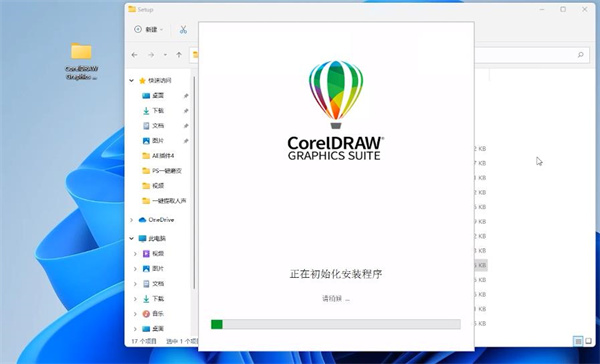Viewport: 600px width, 364px height.
Task: Click the pin icon beside 快速访问 文档
Action: (x=186, y=126)
